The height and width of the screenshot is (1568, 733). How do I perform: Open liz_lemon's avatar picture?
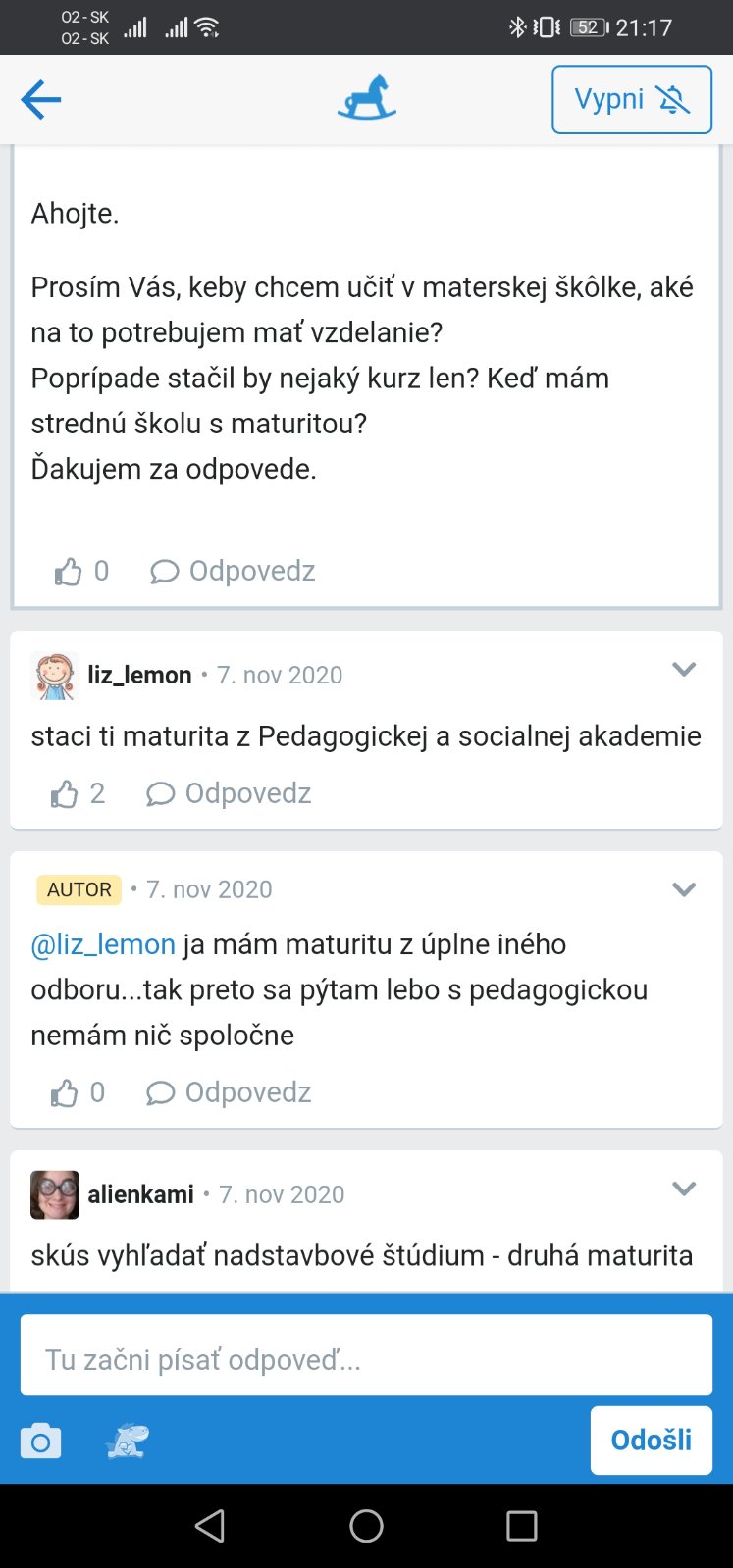tap(55, 676)
